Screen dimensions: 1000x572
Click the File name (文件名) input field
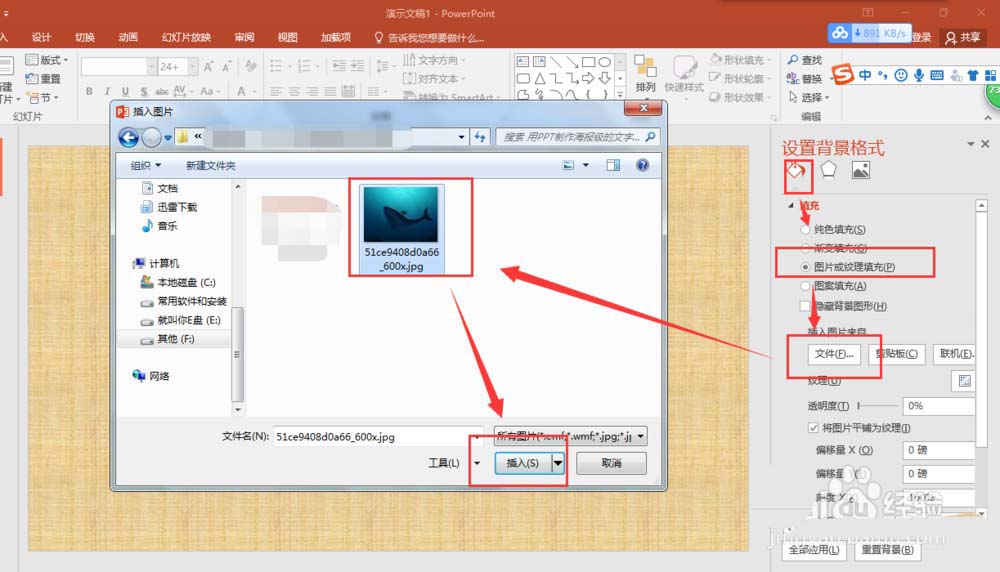[x=379, y=437]
